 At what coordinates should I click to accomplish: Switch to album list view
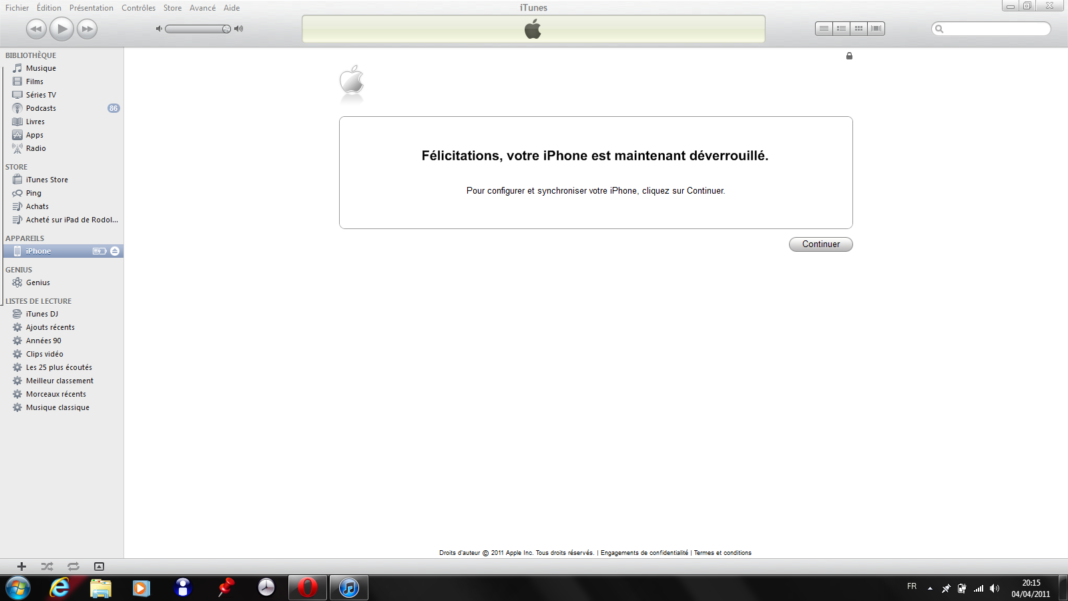(x=841, y=29)
